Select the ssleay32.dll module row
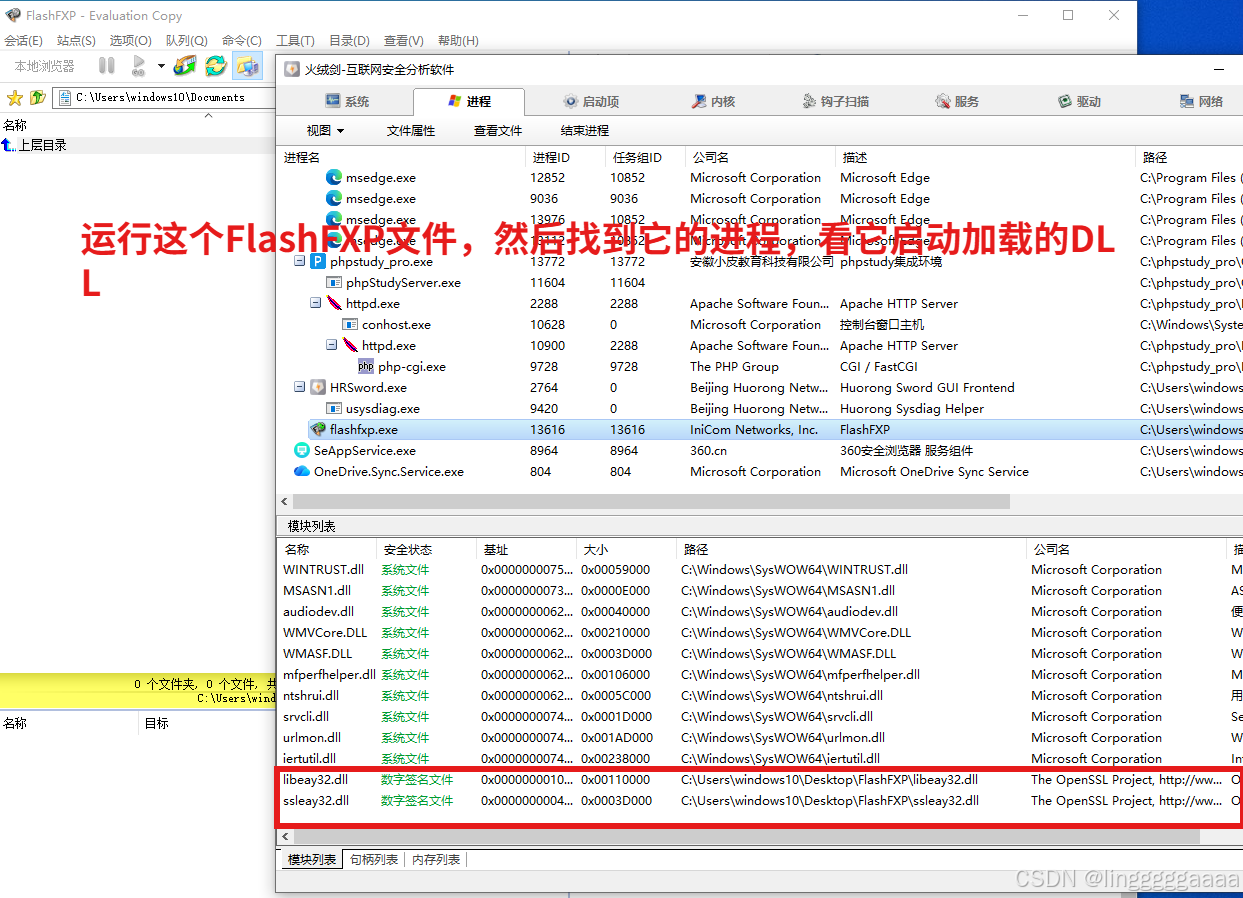 (759, 800)
